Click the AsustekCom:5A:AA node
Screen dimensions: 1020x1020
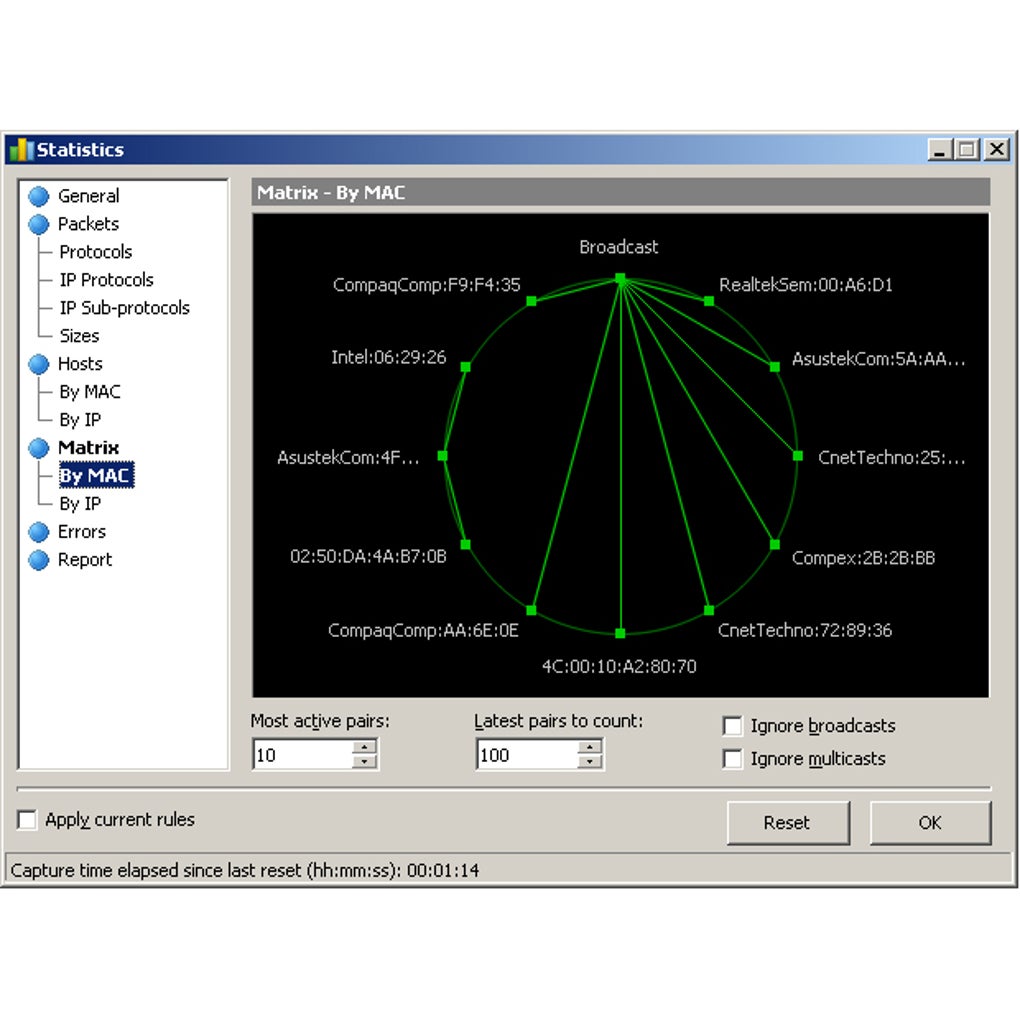point(775,367)
